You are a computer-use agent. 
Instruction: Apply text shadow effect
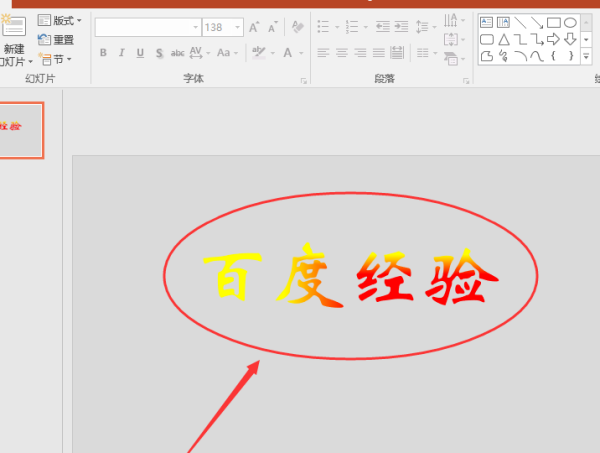point(158,52)
